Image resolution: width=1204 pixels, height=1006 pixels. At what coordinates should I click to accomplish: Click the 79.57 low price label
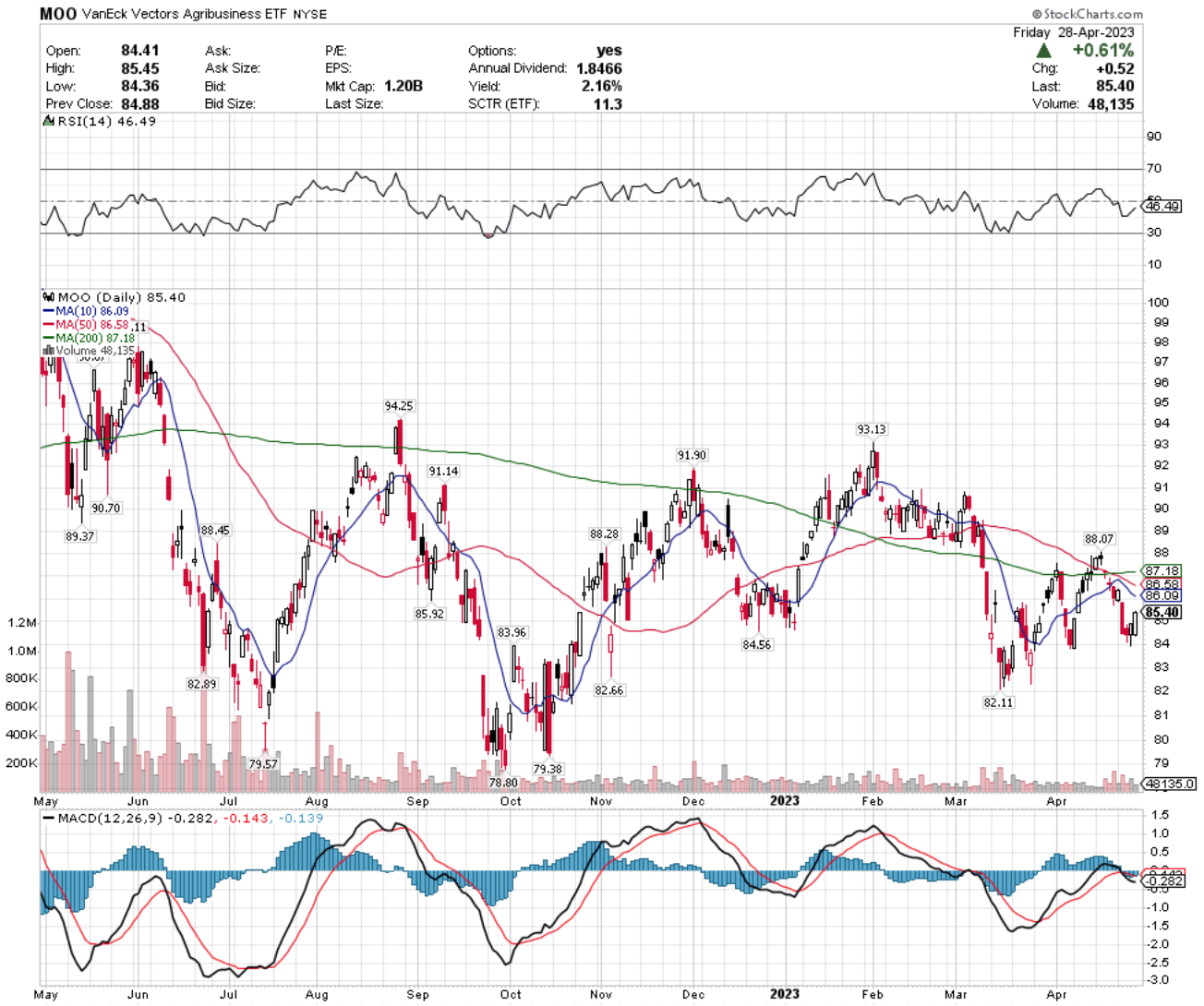[x=263, y=764]
